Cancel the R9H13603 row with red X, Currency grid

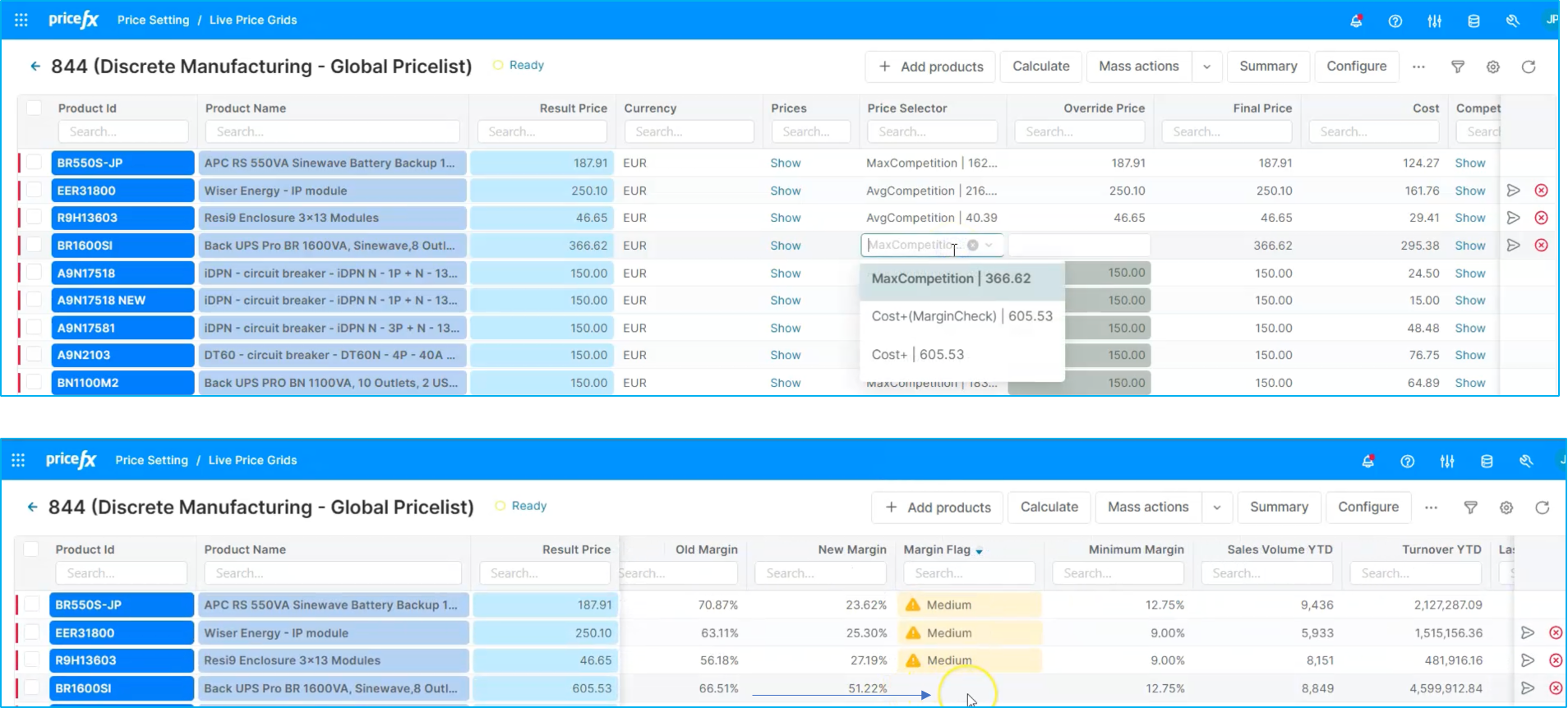pyautogui.click(x=1542, y=218)
